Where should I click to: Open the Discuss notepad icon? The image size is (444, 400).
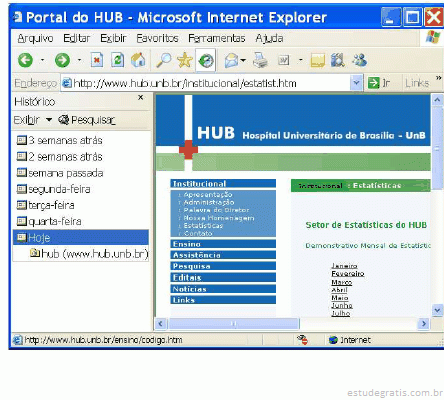(317, 61)
